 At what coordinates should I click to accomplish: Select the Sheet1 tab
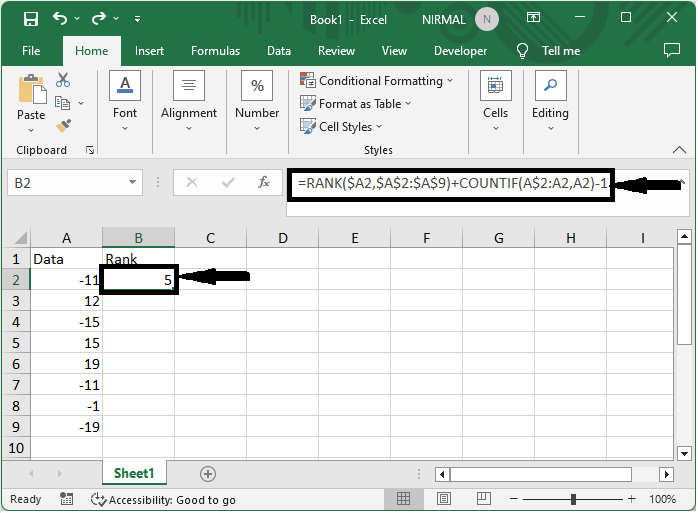134,473
